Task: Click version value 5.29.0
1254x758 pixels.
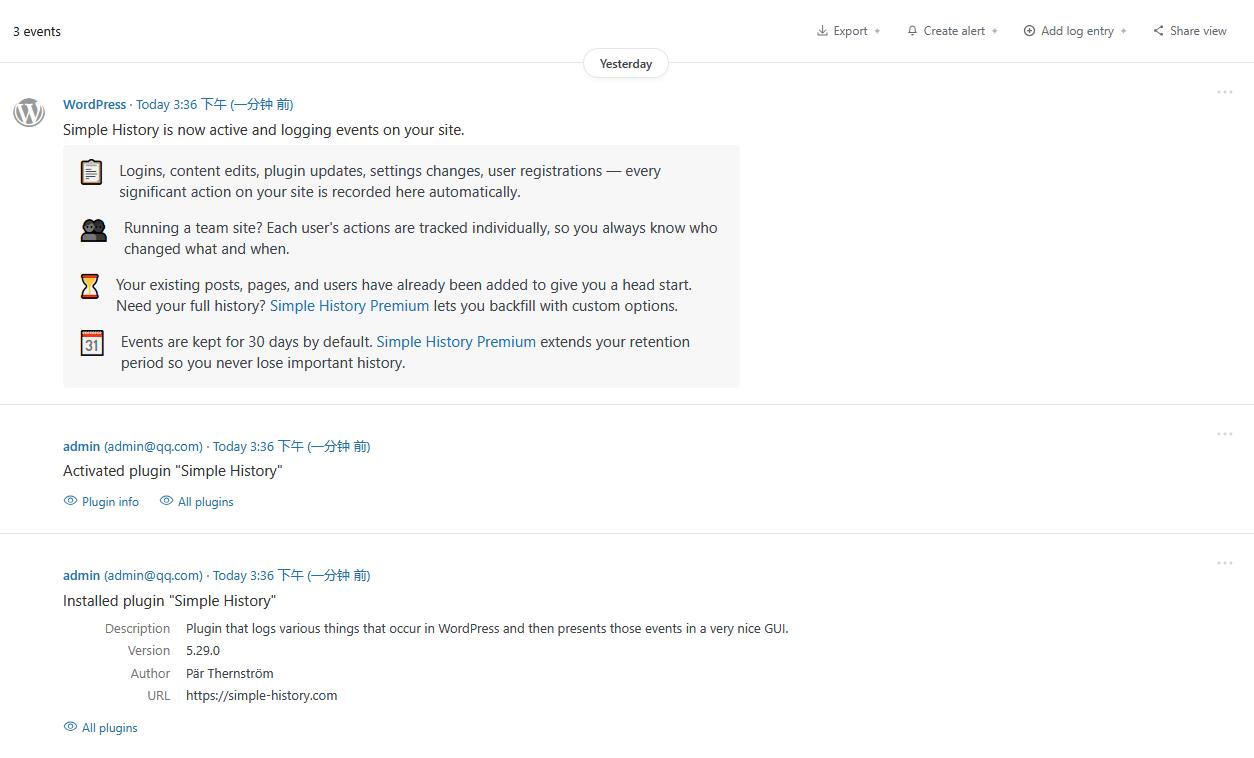Action: click(x=203, y=651)
